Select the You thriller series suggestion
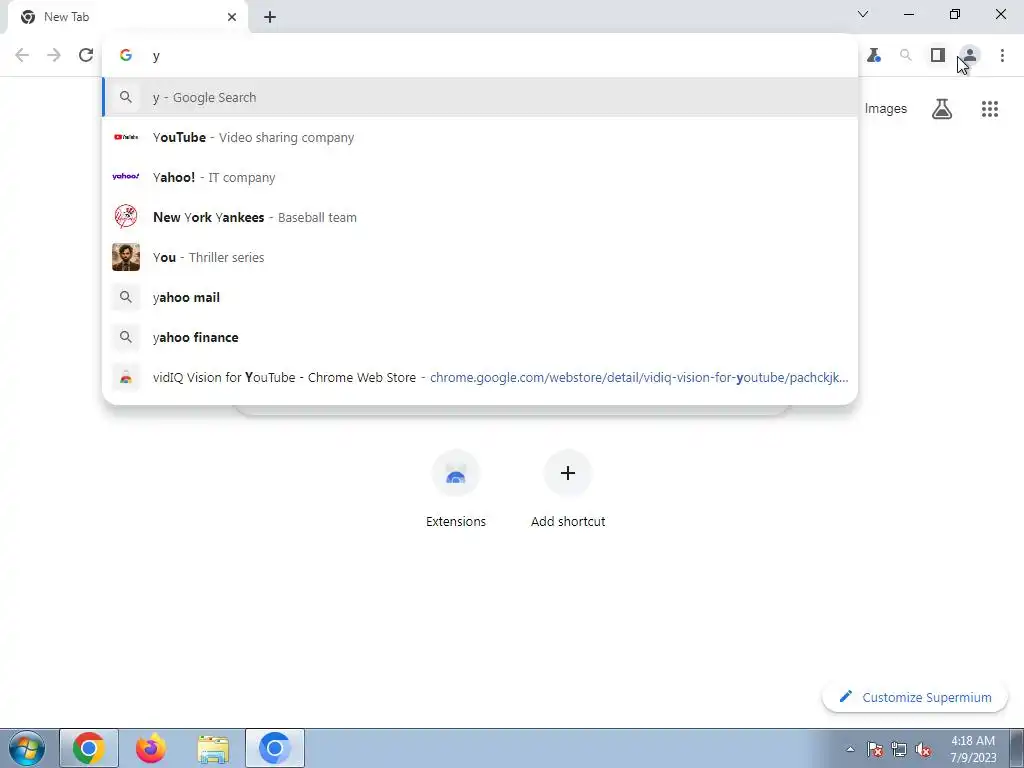Viewport: 1024px width, 768px height. click(x=480, y=257)
